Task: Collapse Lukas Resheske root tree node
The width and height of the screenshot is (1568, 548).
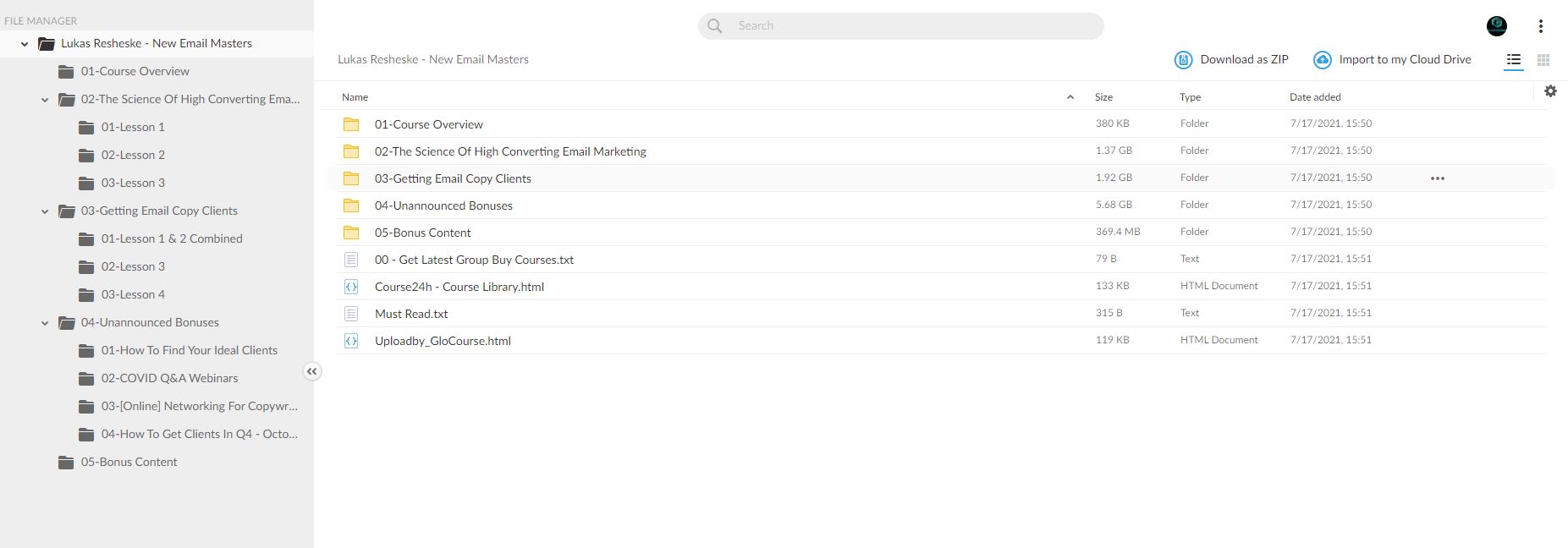Action: pos(25,44)
